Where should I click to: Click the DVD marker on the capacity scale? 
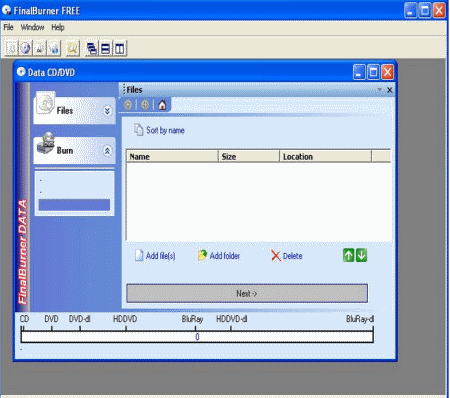pos(51,319)
